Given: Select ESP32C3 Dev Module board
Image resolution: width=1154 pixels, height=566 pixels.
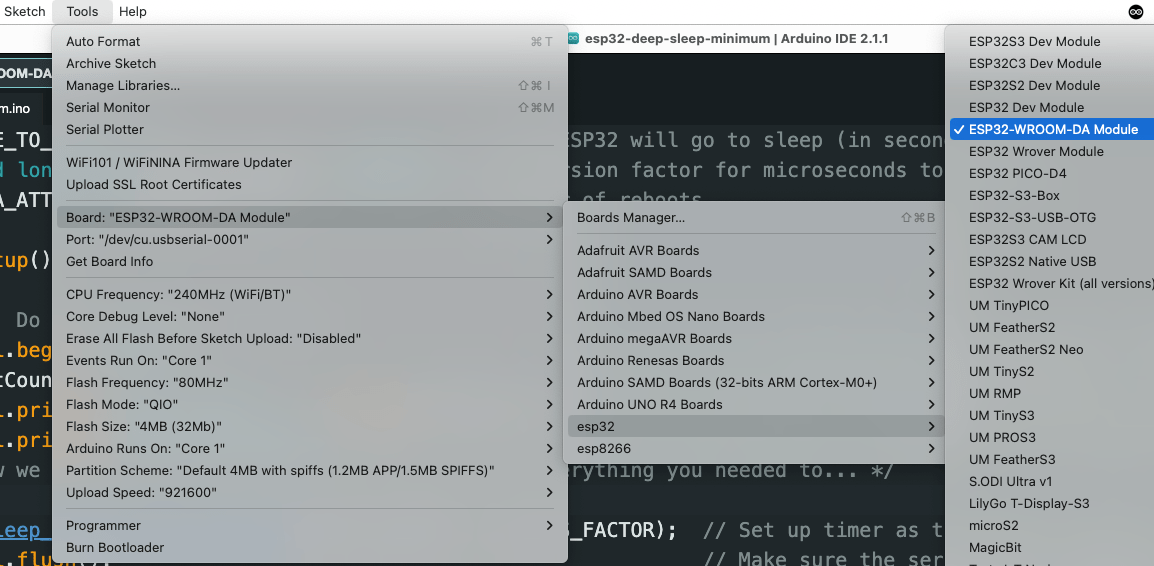Looking at the screenshot, I should click(1052, 64).
